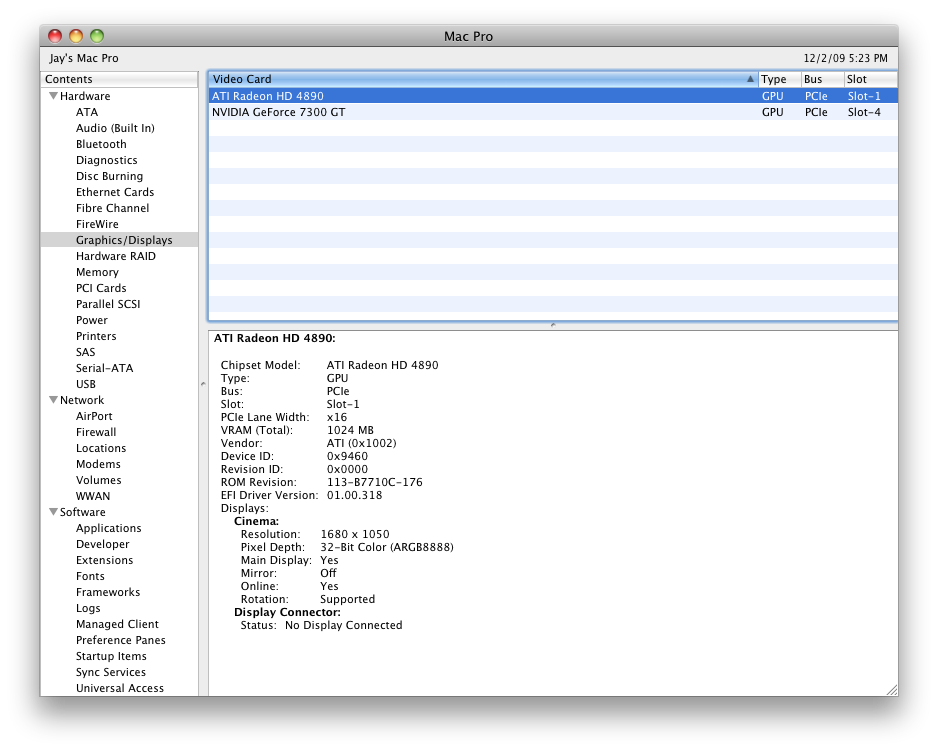Select Memory in sidebar

[x=97, y=272]
